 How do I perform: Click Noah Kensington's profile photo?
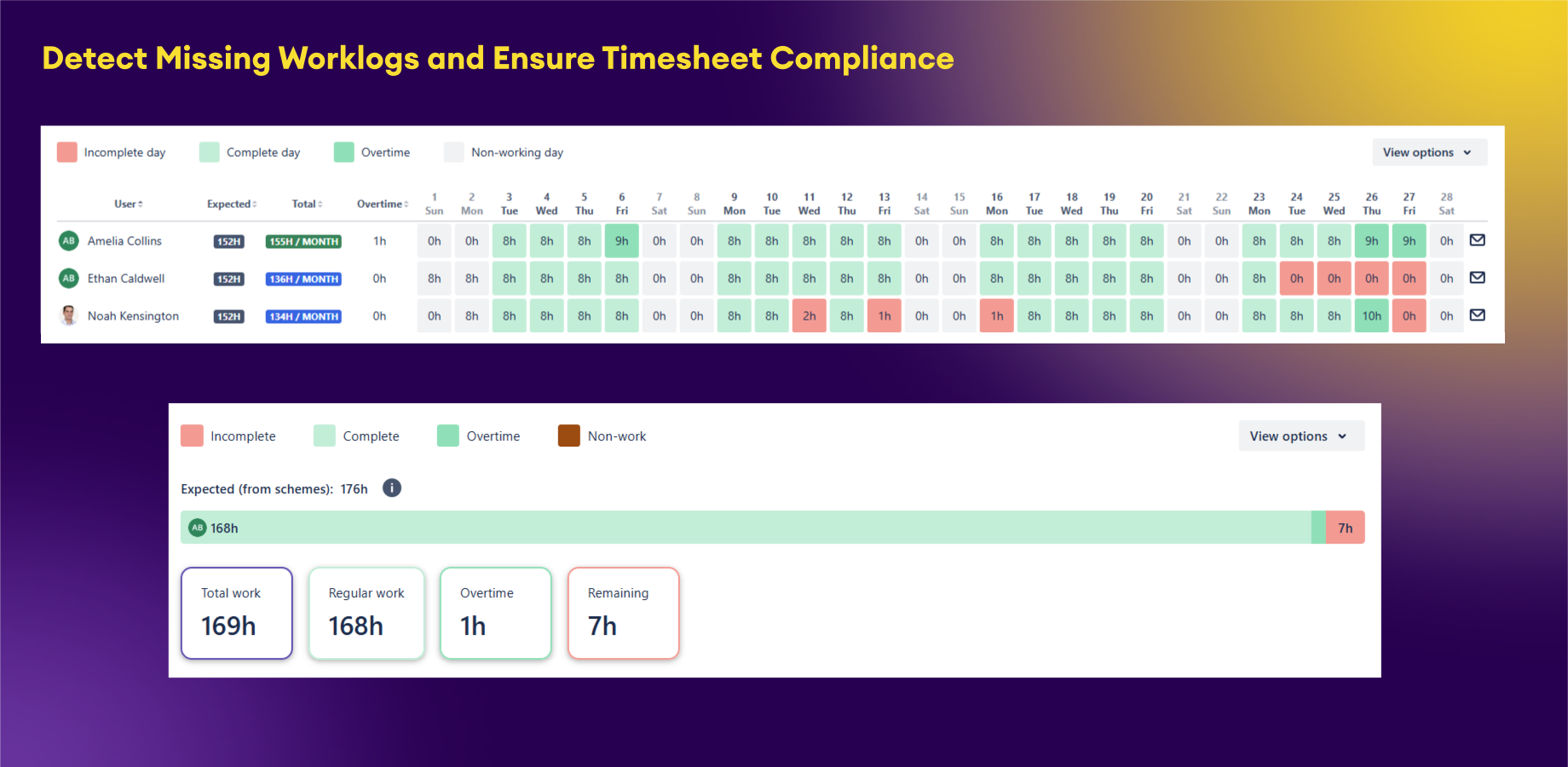[67, 315]
